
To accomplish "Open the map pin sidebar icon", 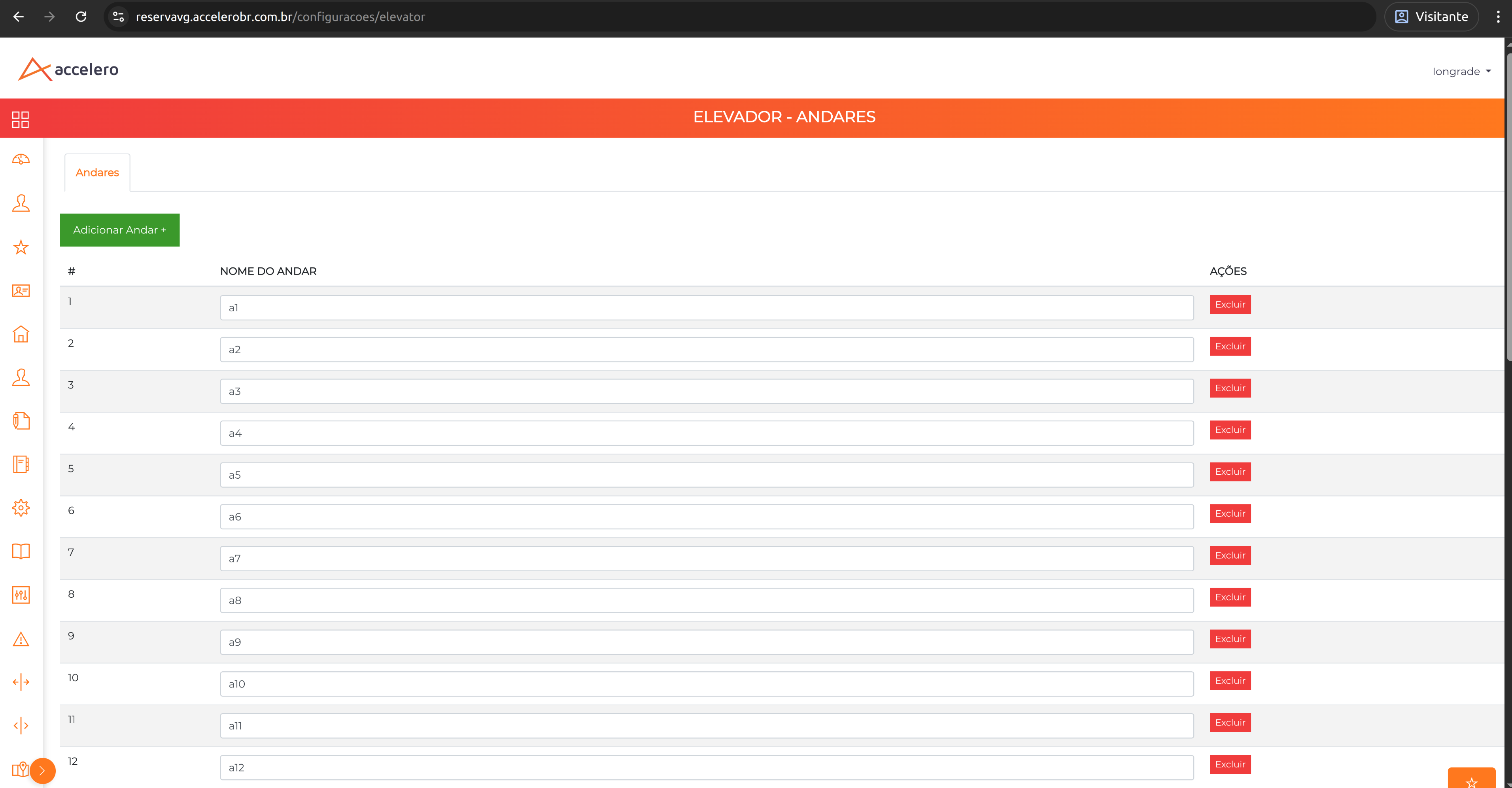I will coord(19,769).
